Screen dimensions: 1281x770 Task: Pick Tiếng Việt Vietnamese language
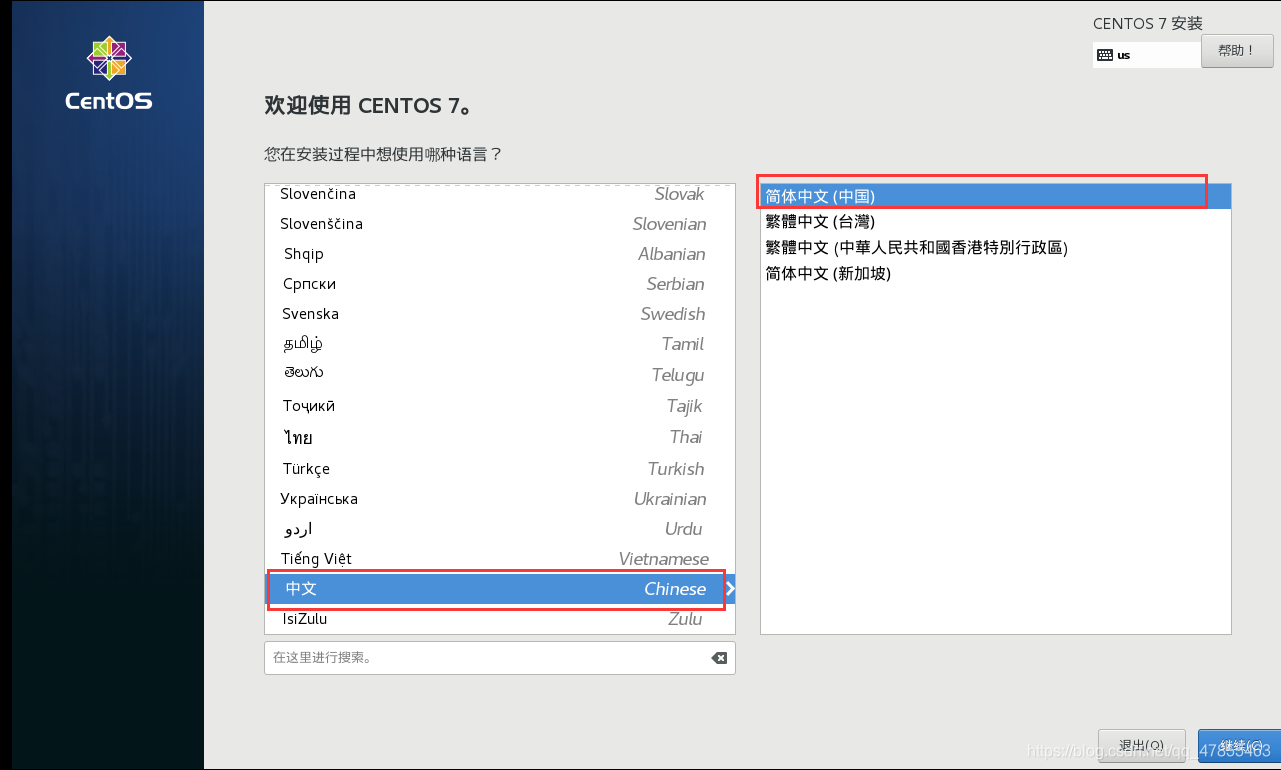[500, 559]
